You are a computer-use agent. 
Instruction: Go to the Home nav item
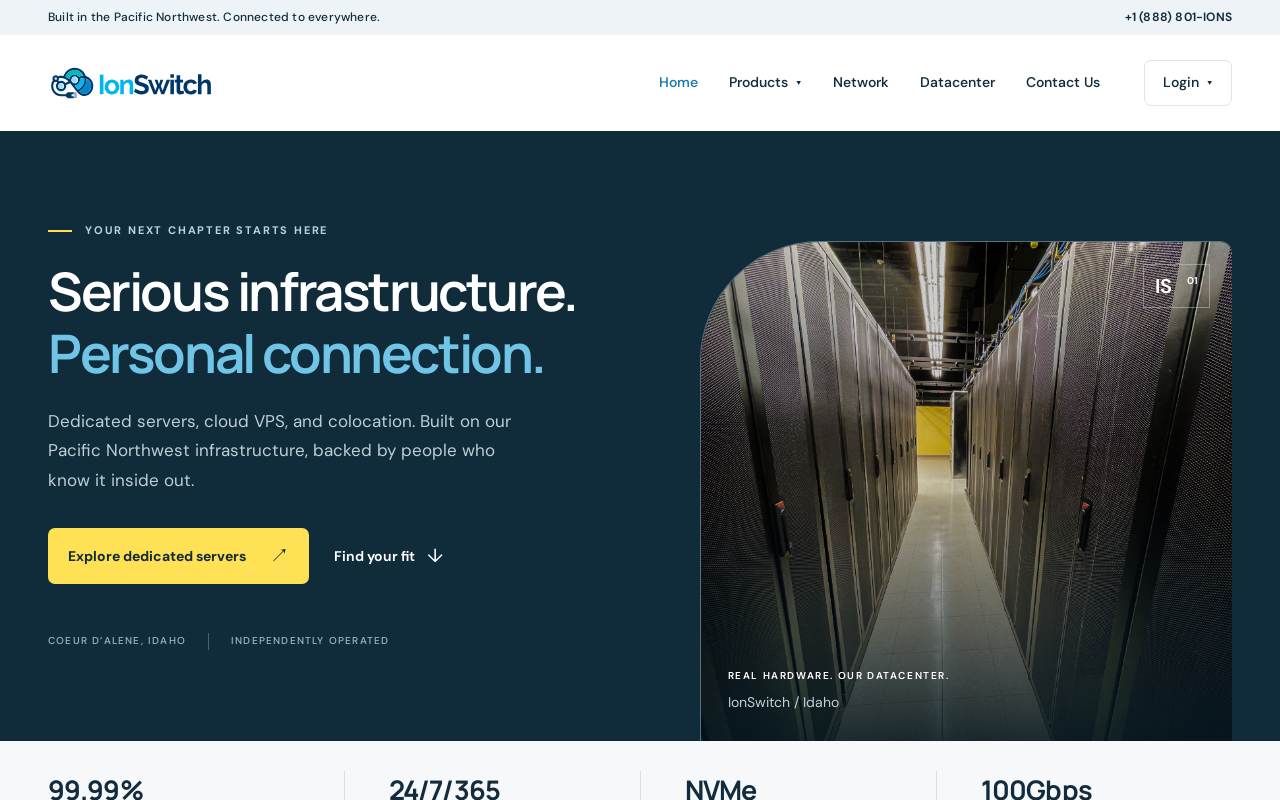click(678, 83)
